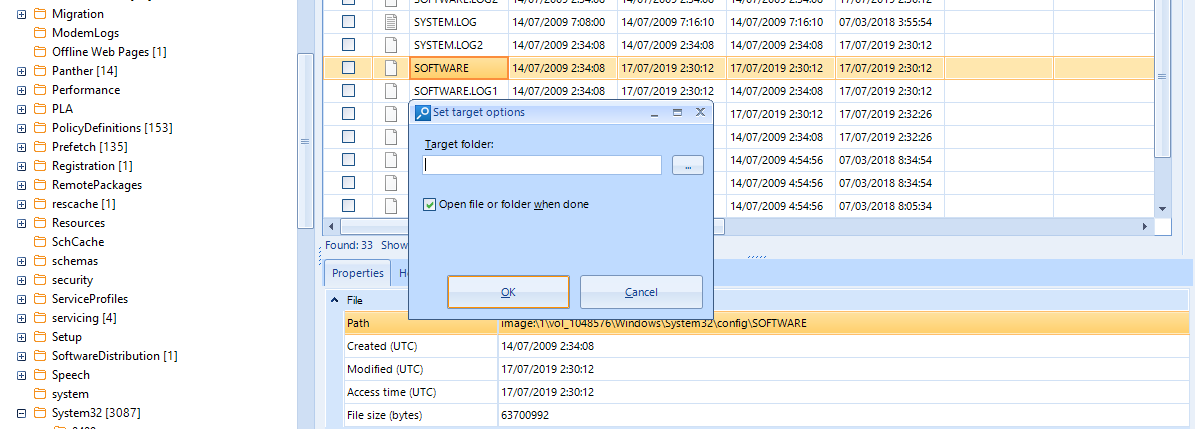Check the box for SYSTEM.LOG2 row
The image size is (1195, 429).
pos(349,45)
